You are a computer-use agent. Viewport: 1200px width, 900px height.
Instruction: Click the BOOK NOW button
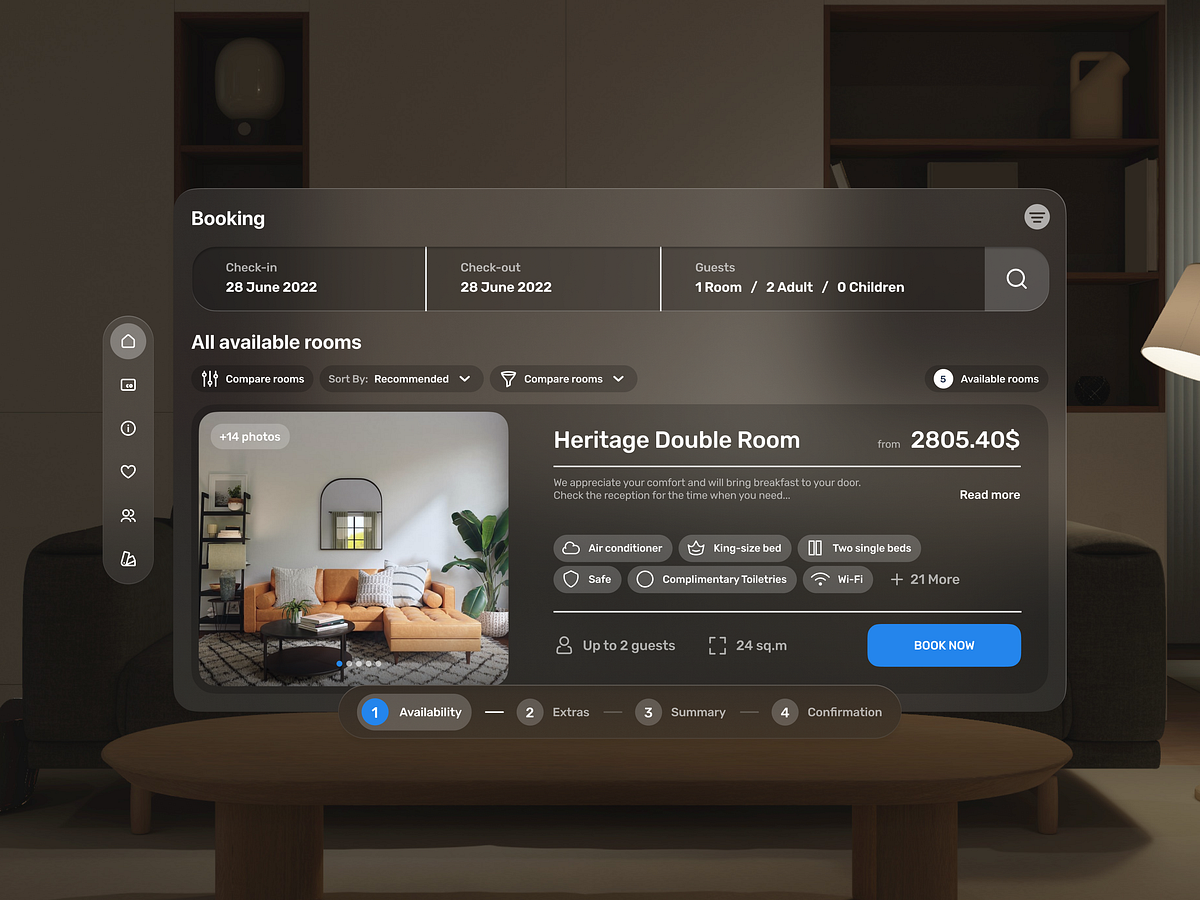(x=943, y=645)
